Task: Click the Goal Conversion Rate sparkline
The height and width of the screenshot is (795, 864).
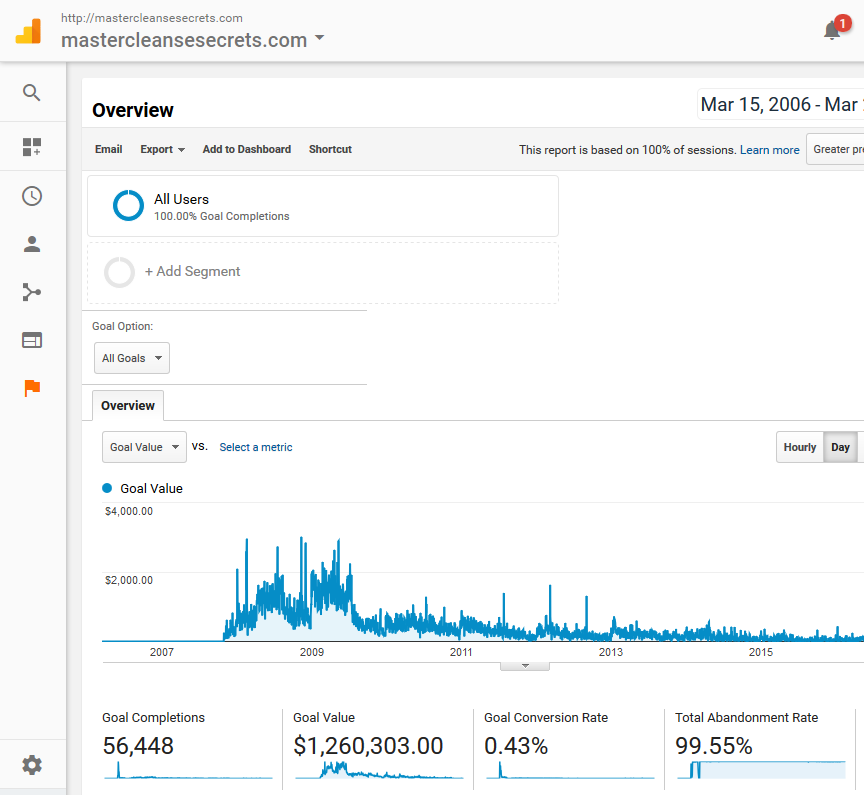Action: (x=570, y=770)
